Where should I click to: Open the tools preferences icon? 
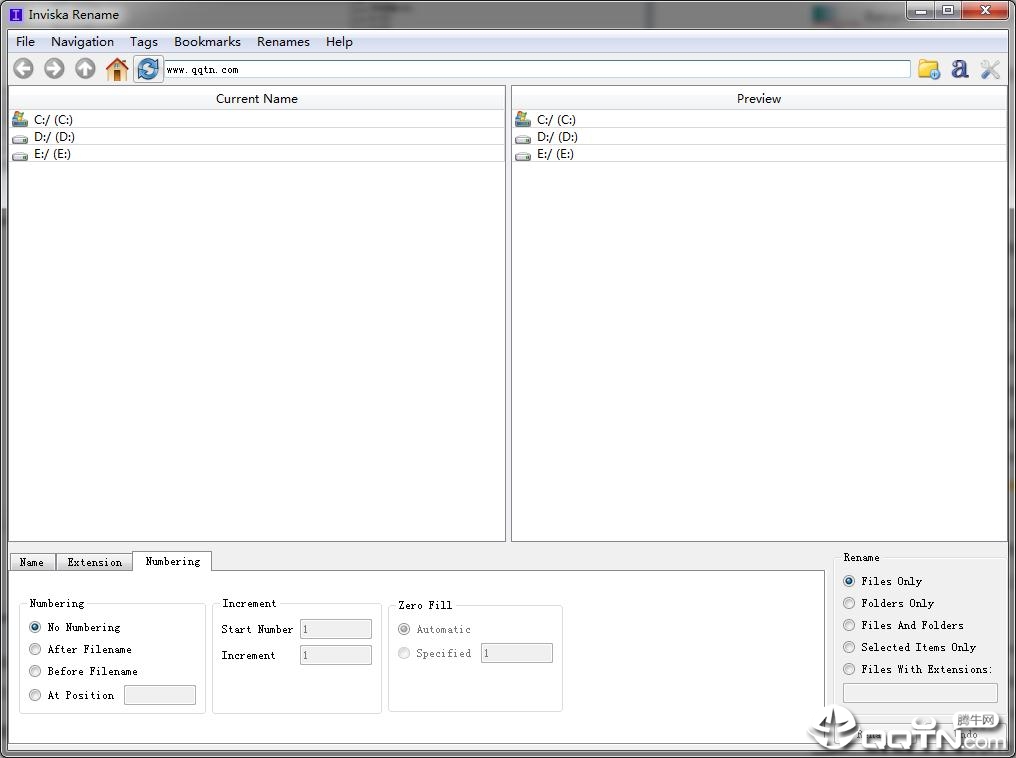point(990,69)
